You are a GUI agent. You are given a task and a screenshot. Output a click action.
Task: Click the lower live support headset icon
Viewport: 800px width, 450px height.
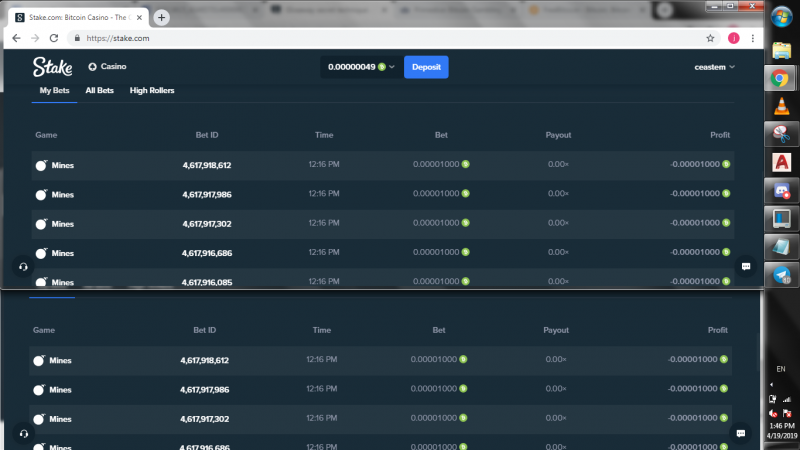23,434
